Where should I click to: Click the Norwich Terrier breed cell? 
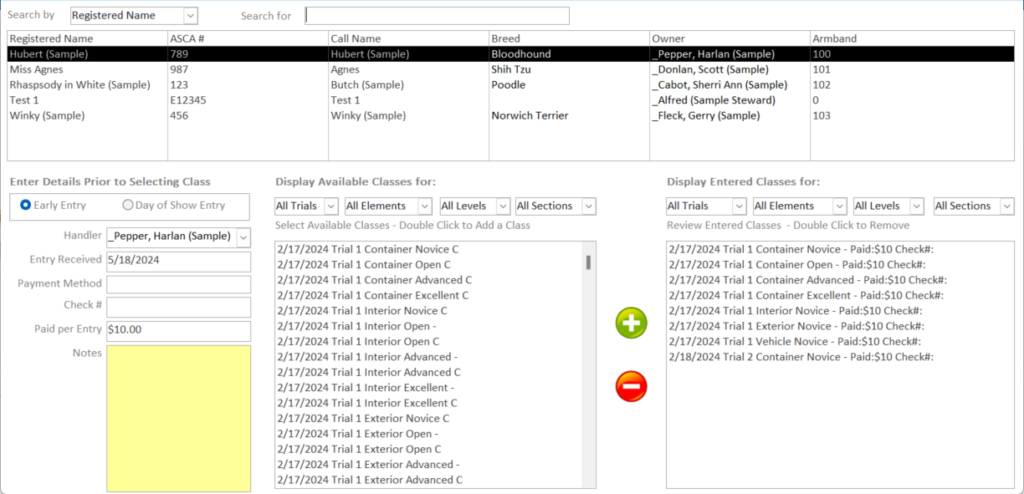569,116
